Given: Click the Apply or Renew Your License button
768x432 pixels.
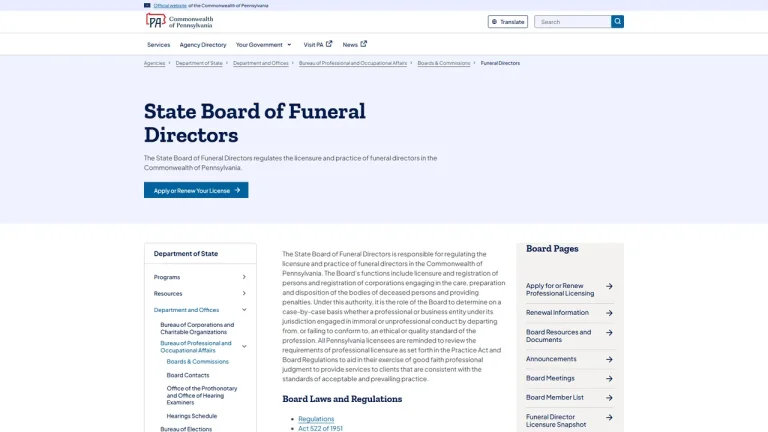Looking at the screenshot, I should 196,190.
